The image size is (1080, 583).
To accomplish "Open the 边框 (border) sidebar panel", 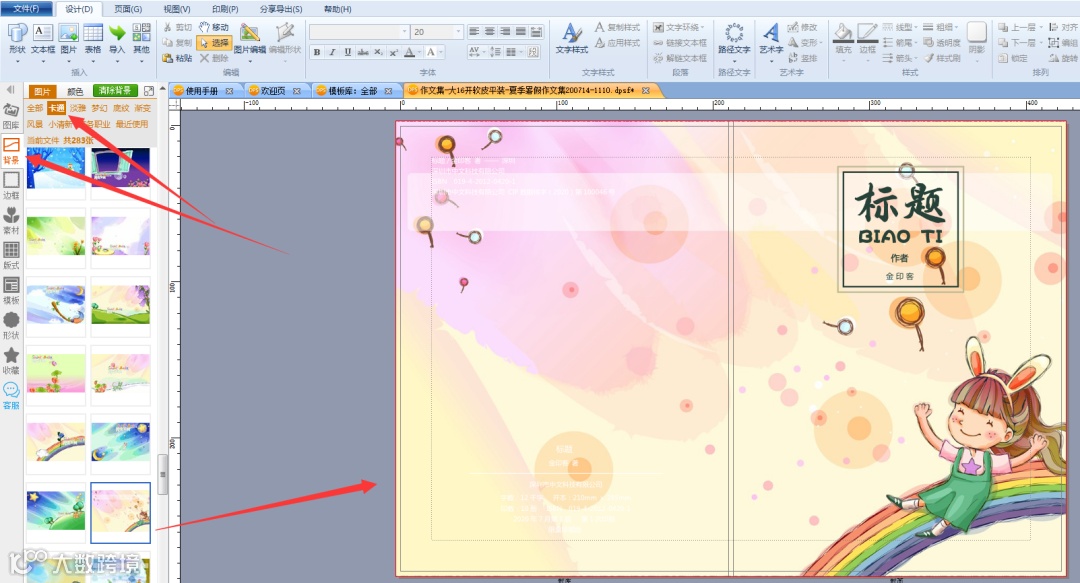I will (x=11, y=185).
